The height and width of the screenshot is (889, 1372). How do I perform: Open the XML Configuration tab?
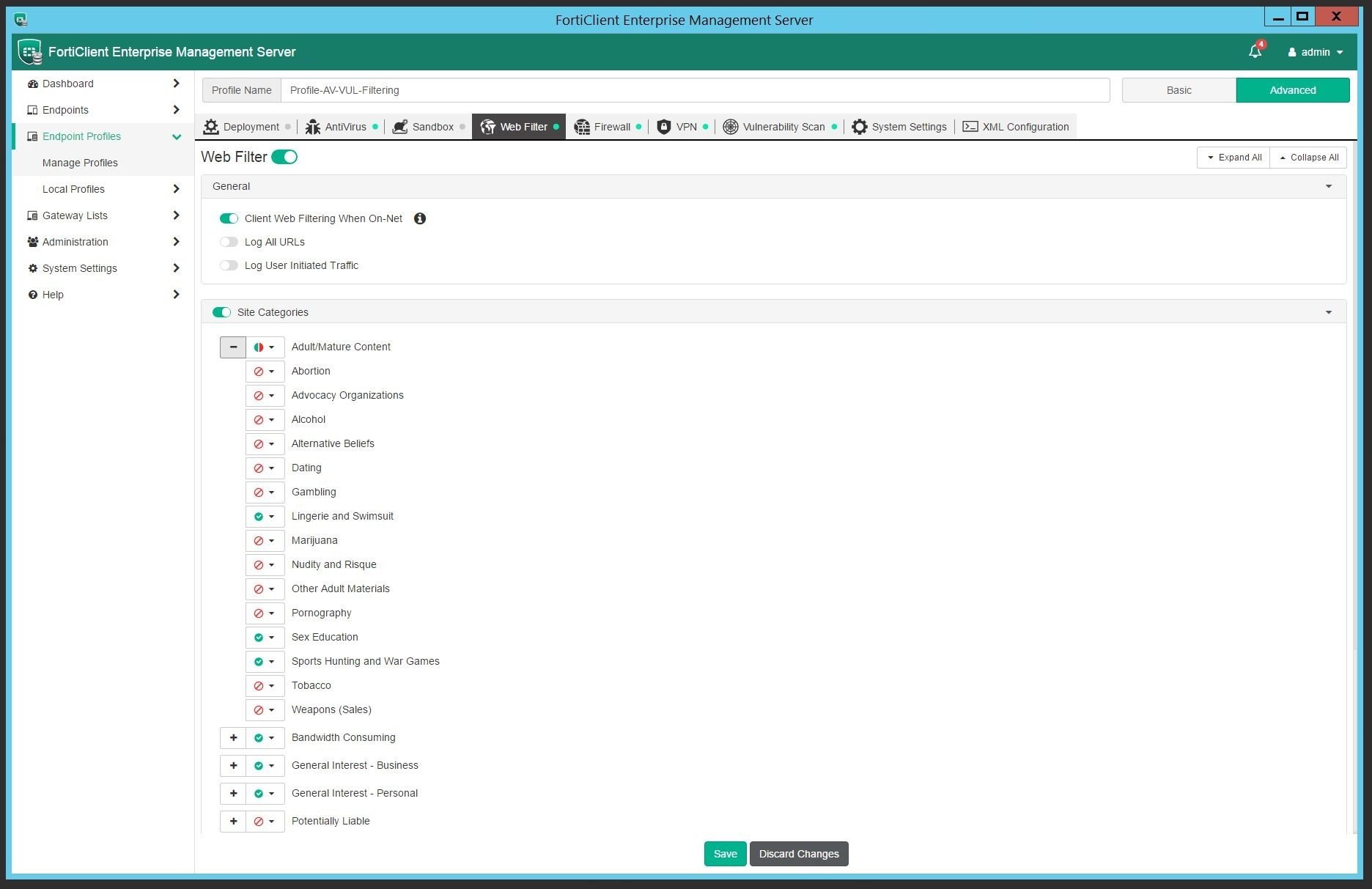point(971,126)
